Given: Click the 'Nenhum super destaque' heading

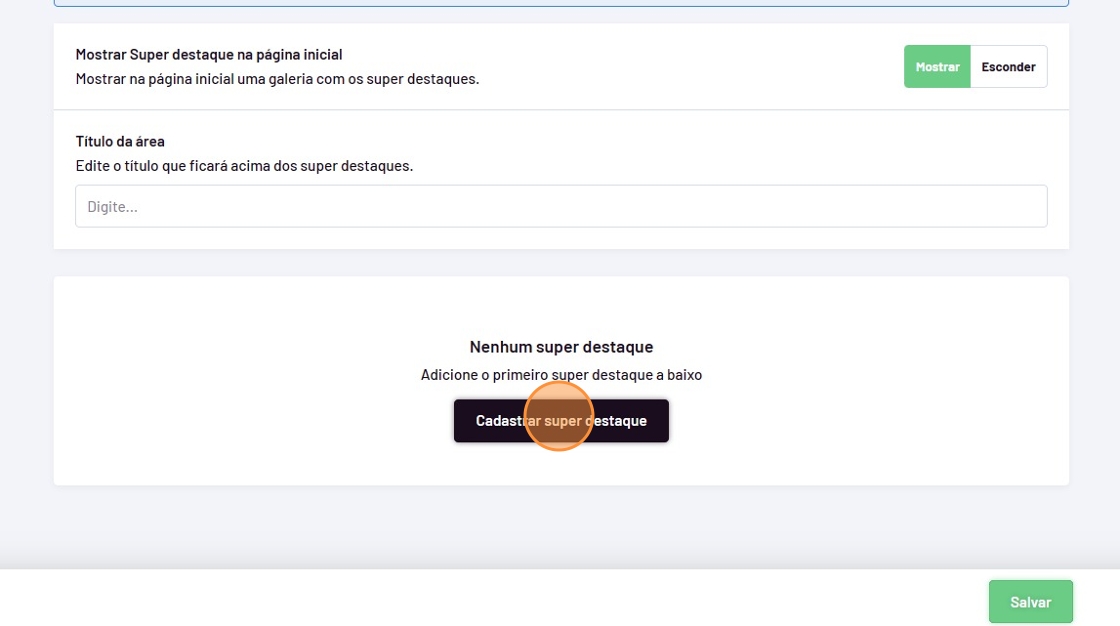Looking at the screenshot, I should (561, 347).
